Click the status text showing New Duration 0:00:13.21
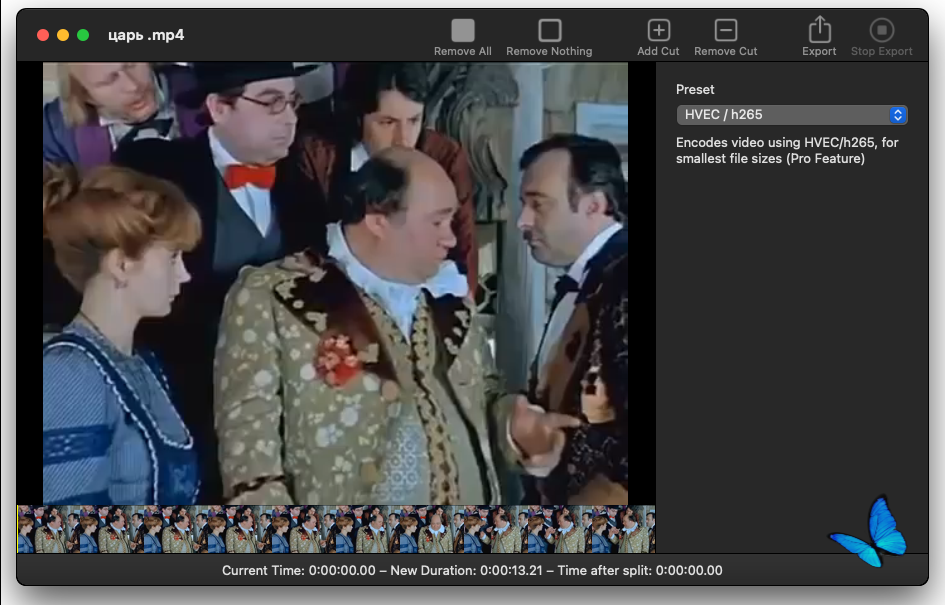The height and width of the screenshot is (605, 945). (x=466, y=570)
